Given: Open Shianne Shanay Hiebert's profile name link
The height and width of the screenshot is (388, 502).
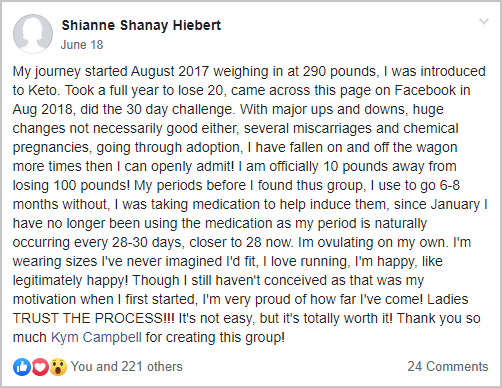Looking at the screenshot, I should (141, 25).
